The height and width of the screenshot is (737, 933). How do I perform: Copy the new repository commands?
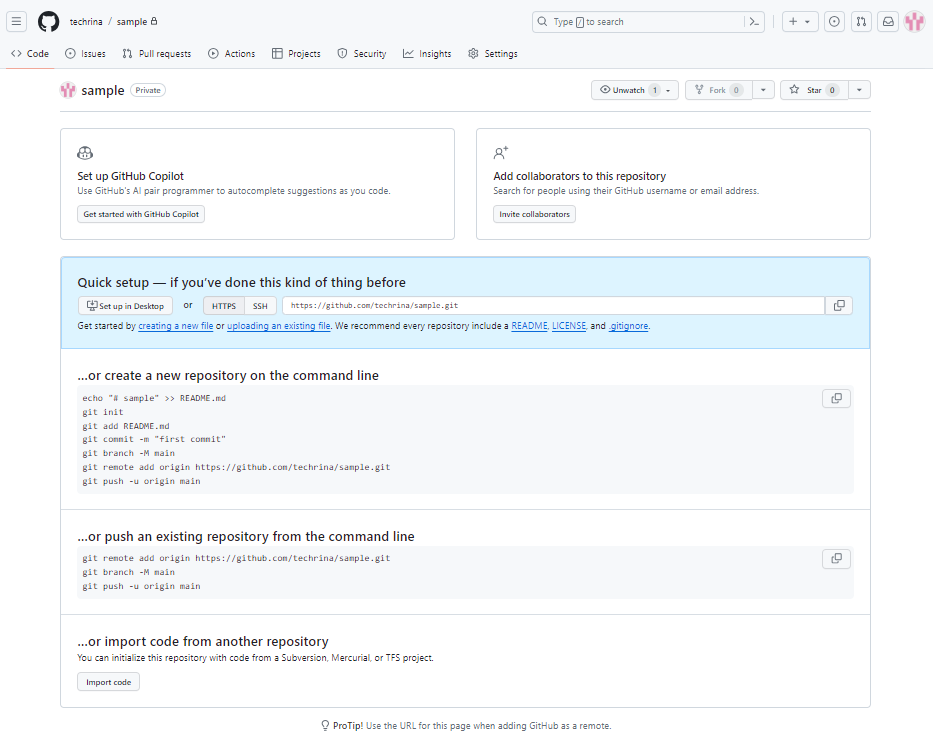[x=836, y=399]
